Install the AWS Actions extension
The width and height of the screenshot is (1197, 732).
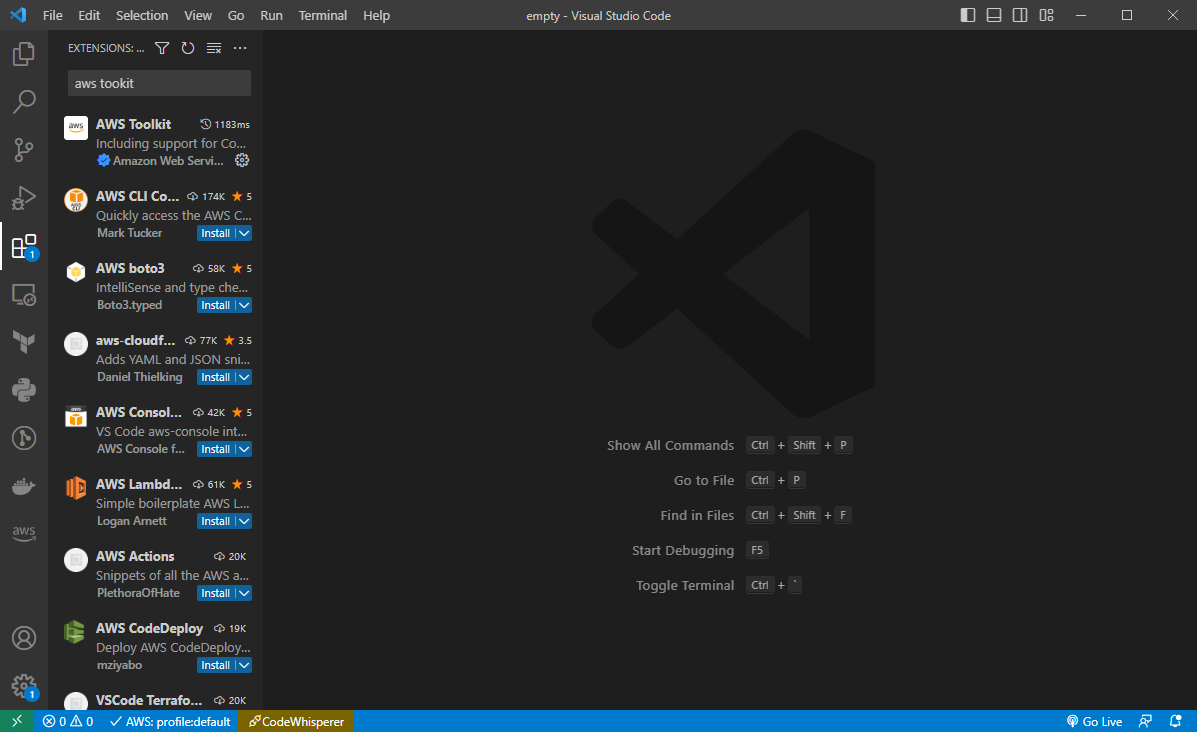[215, 593]
